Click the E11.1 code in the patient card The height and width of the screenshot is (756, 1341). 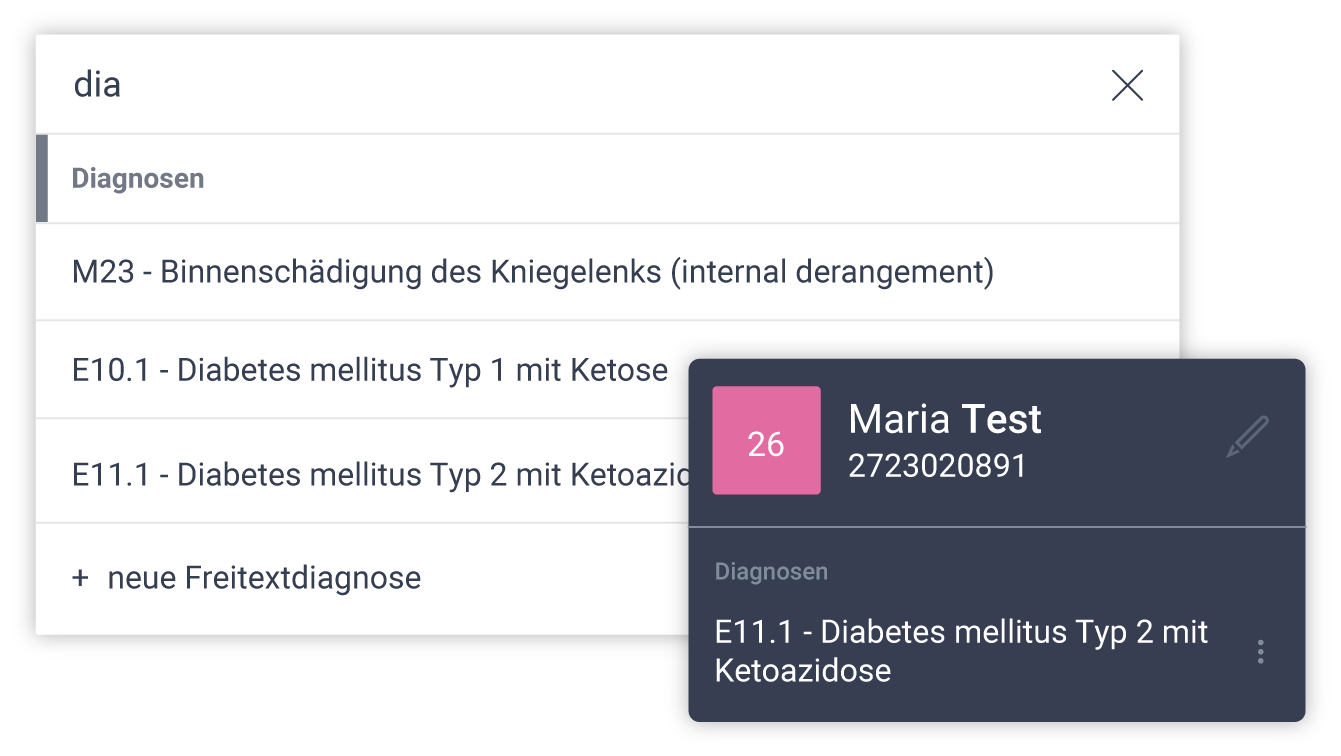click(755, 632)
